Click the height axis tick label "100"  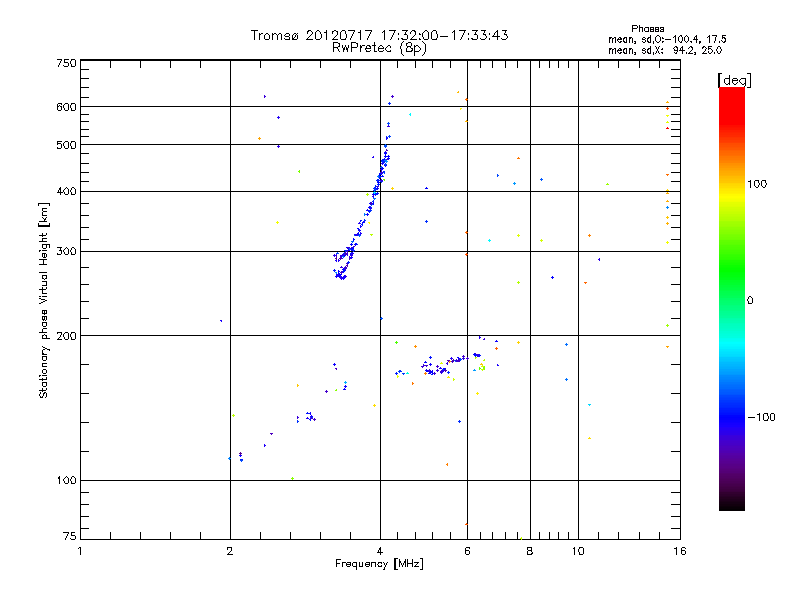pyautogui.click(x=67, y=481)
